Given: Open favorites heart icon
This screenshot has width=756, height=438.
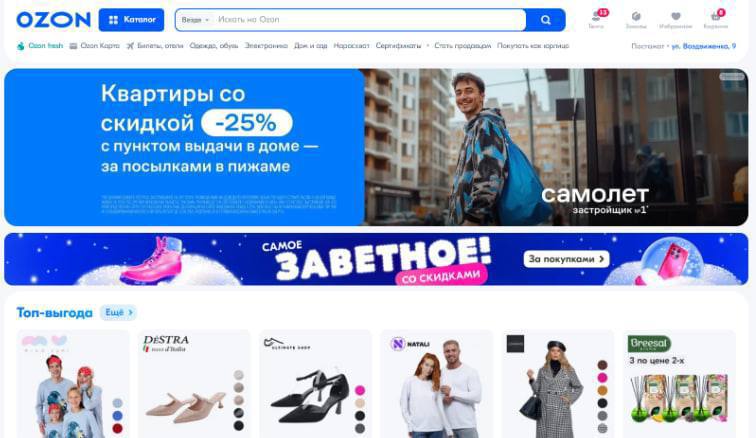Looking at the screenshot, I should point(675,20).
